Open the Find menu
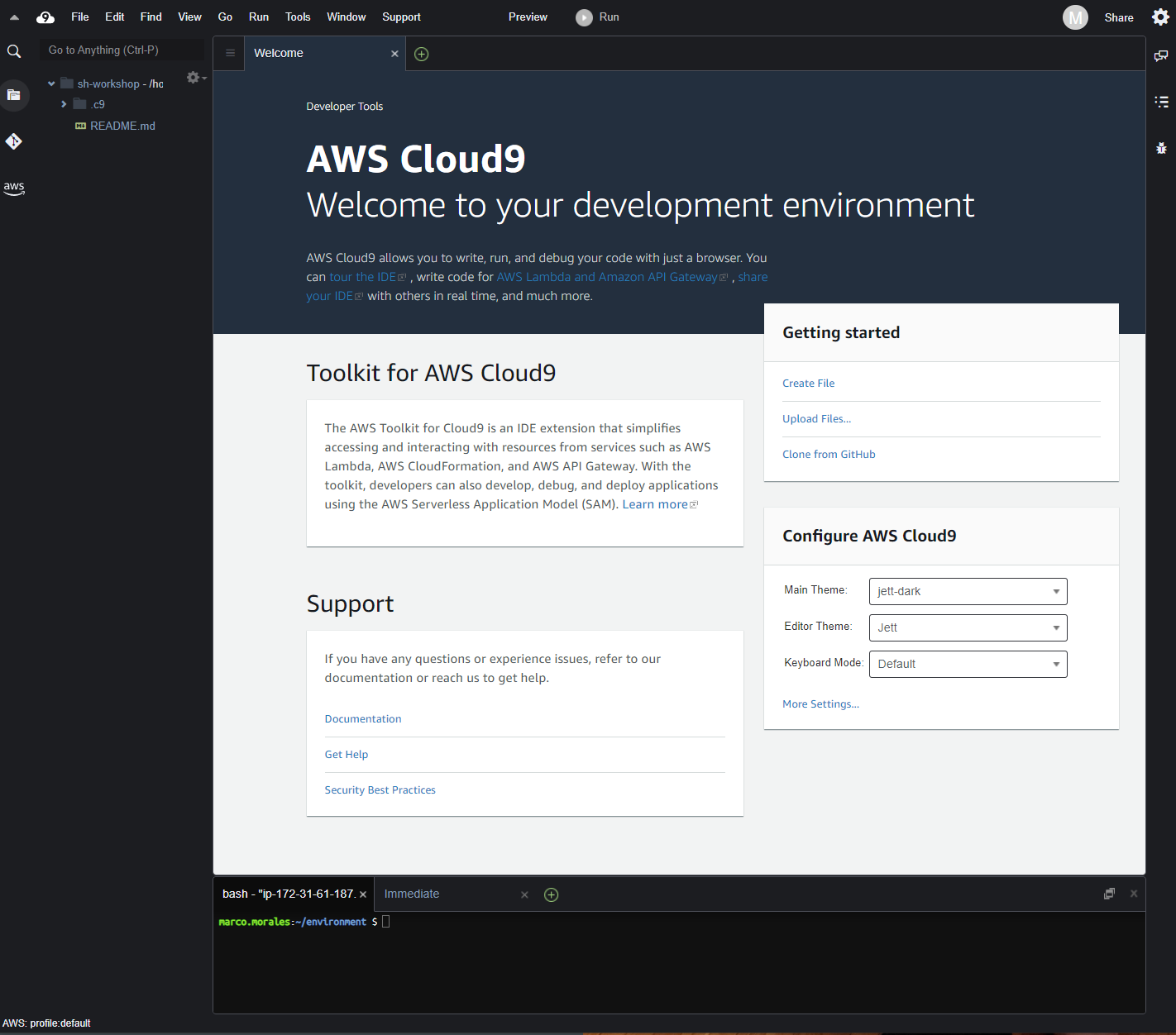 (x=151, y=17)
